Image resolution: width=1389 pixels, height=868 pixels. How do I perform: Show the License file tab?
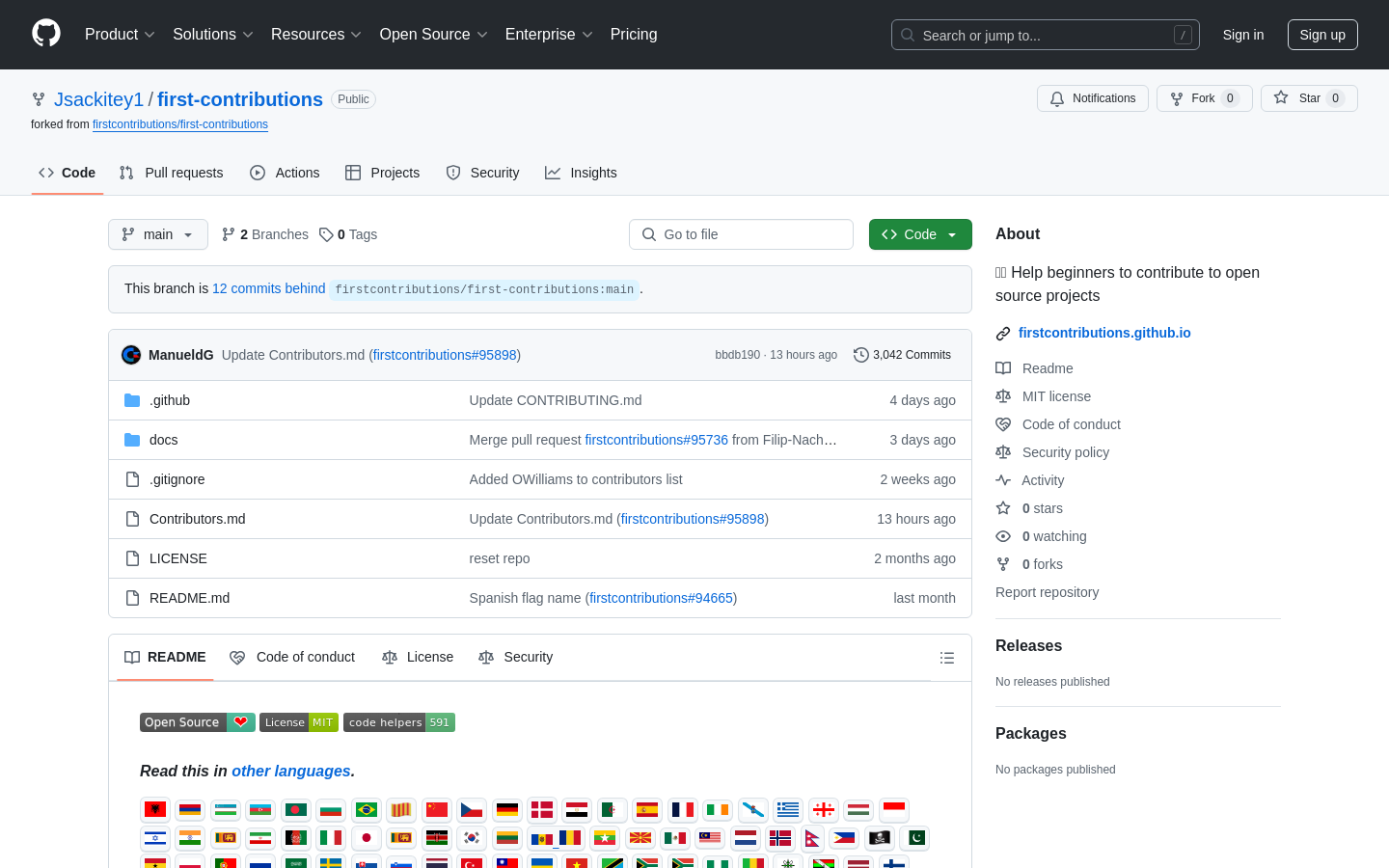[x=418, y=658]
